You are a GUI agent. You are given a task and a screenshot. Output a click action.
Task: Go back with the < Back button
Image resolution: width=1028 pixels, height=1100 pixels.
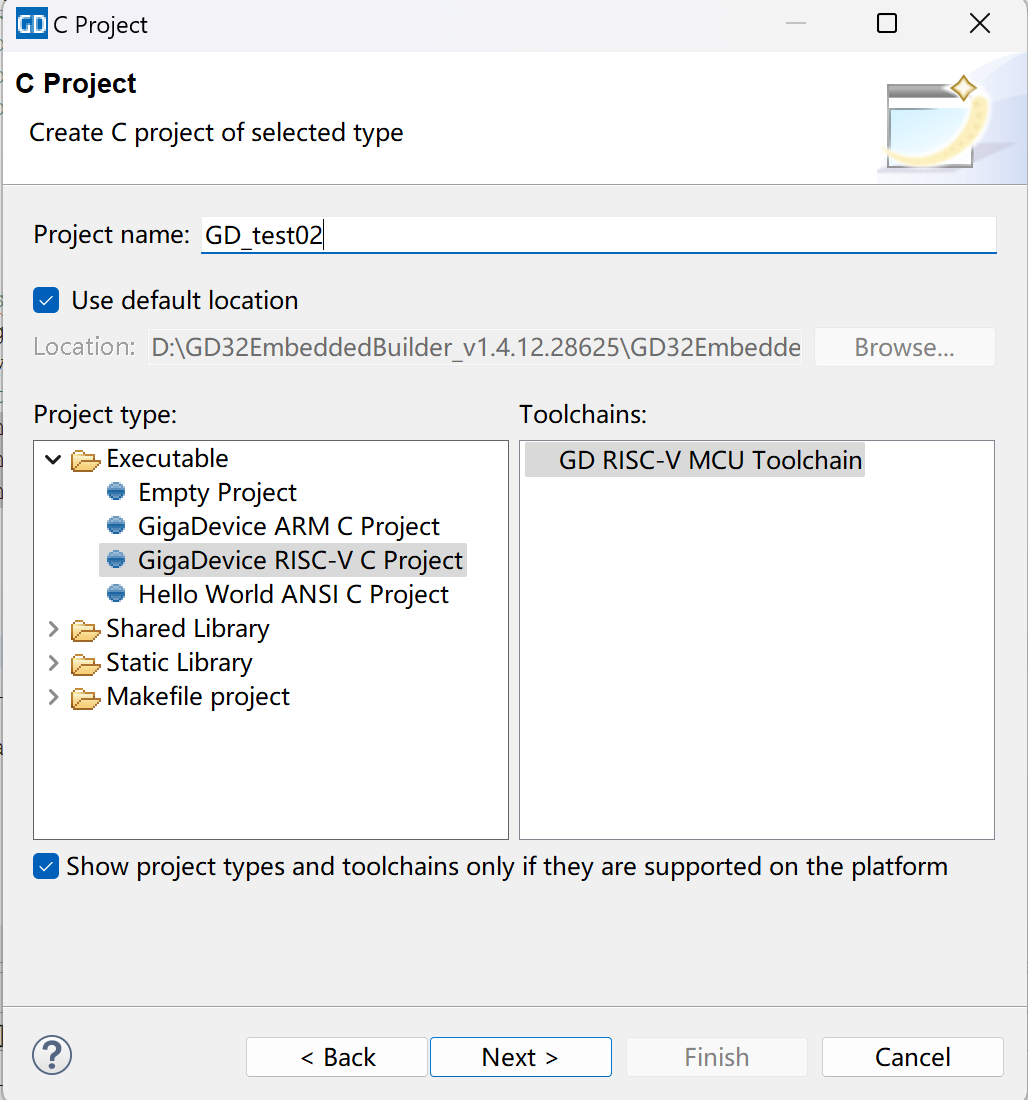336,1057
